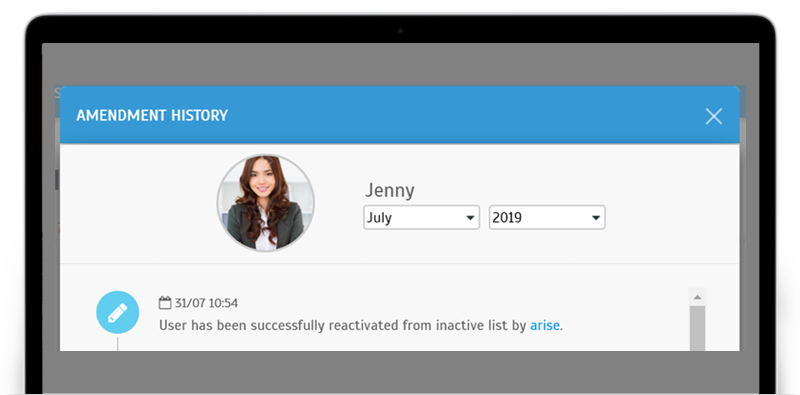Click the timeline connector line below pencil icon
Image resolution: width=800 pixels, height=395 pixels.
click(117, 343)
